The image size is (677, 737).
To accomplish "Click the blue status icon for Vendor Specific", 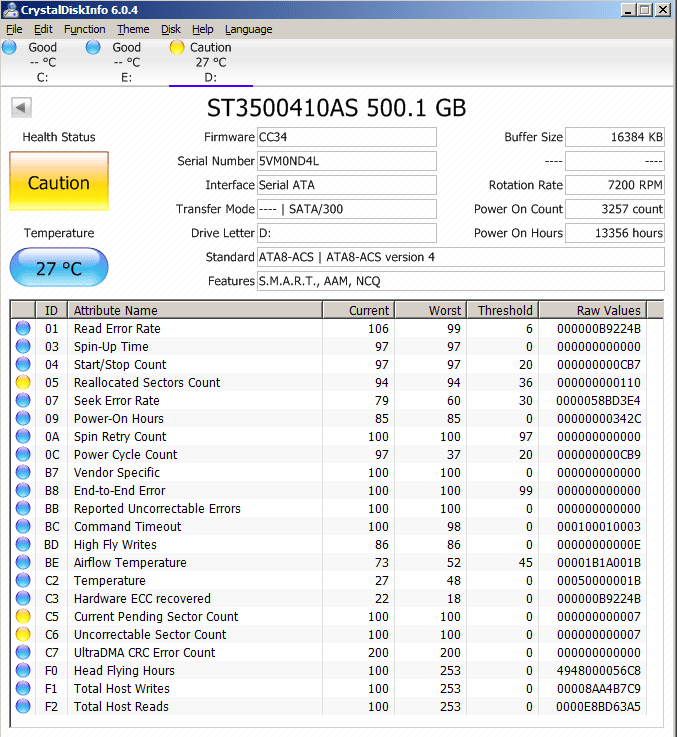I will click(x=23, y=472).
